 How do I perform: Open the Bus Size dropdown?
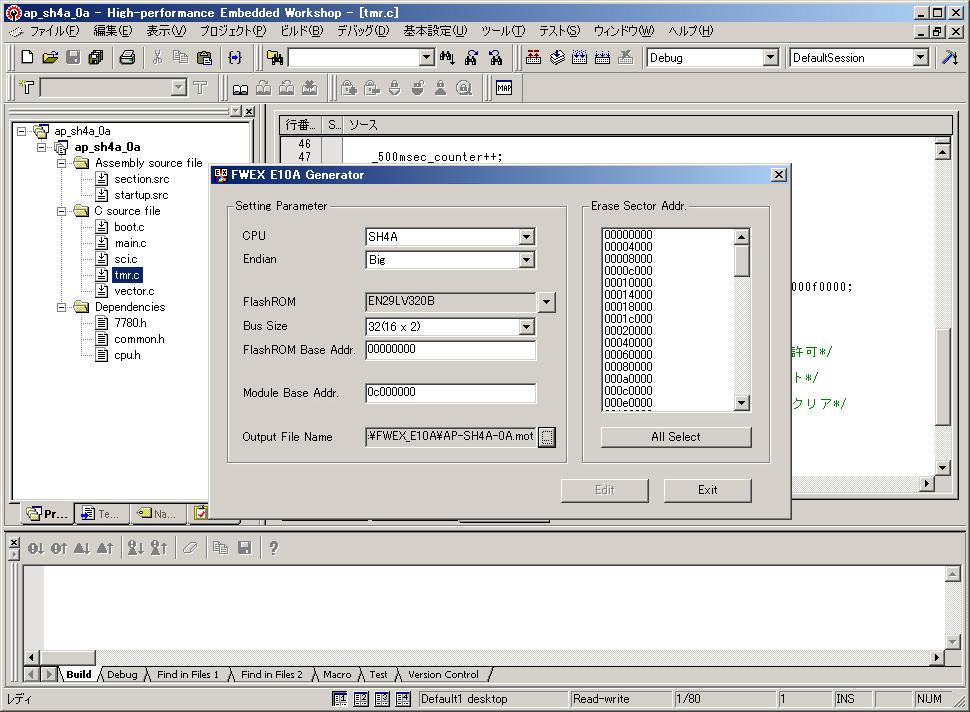click(526, 327)
